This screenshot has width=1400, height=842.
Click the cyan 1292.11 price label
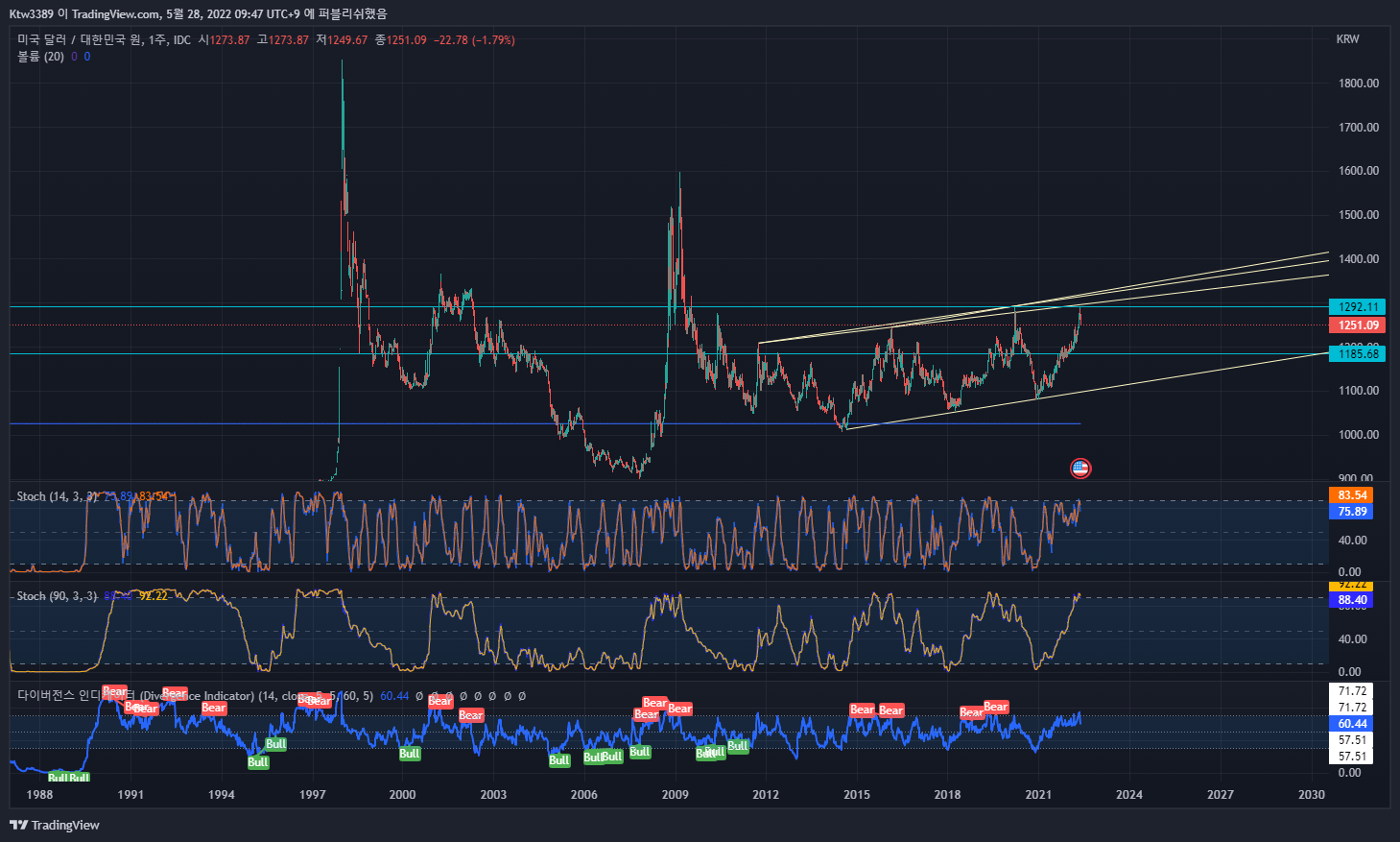1357,307
